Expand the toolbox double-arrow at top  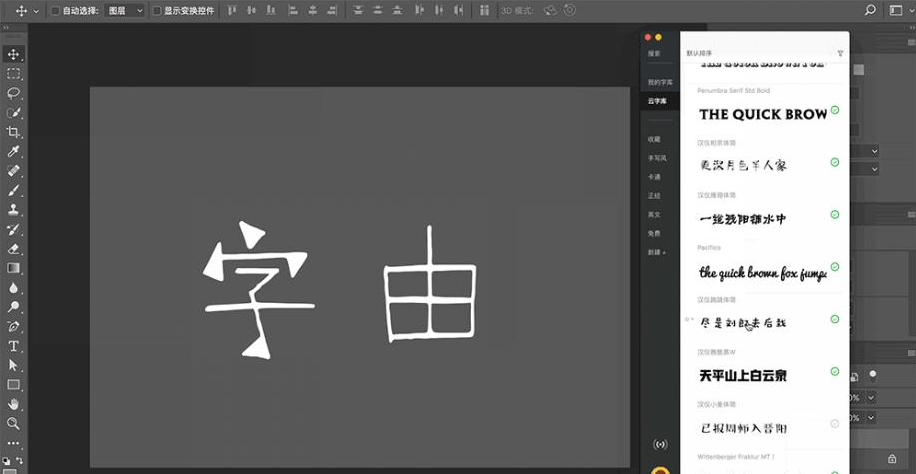click(x=6, y=27)
